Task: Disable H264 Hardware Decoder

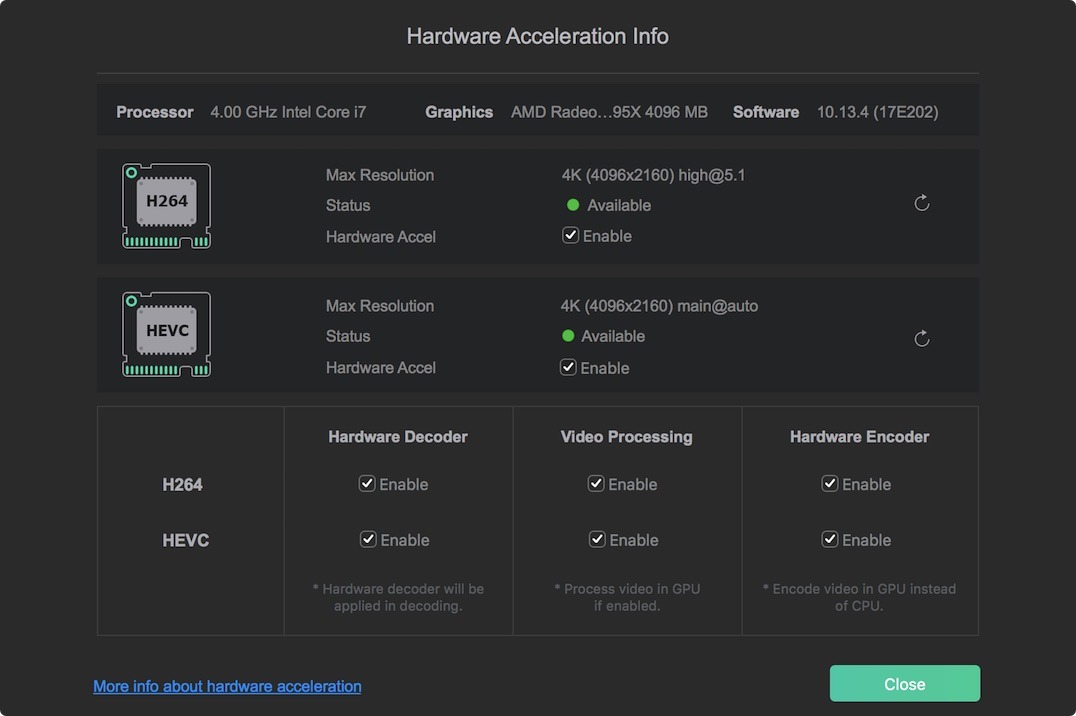Action: pyautogui.click(x=368, y=484)
